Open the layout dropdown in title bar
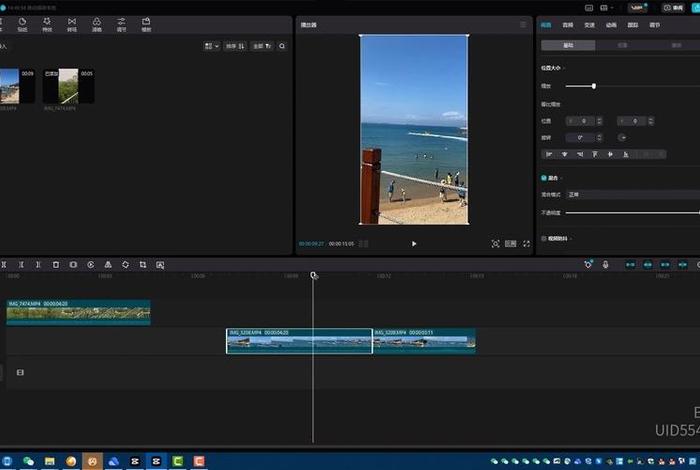 606,8
